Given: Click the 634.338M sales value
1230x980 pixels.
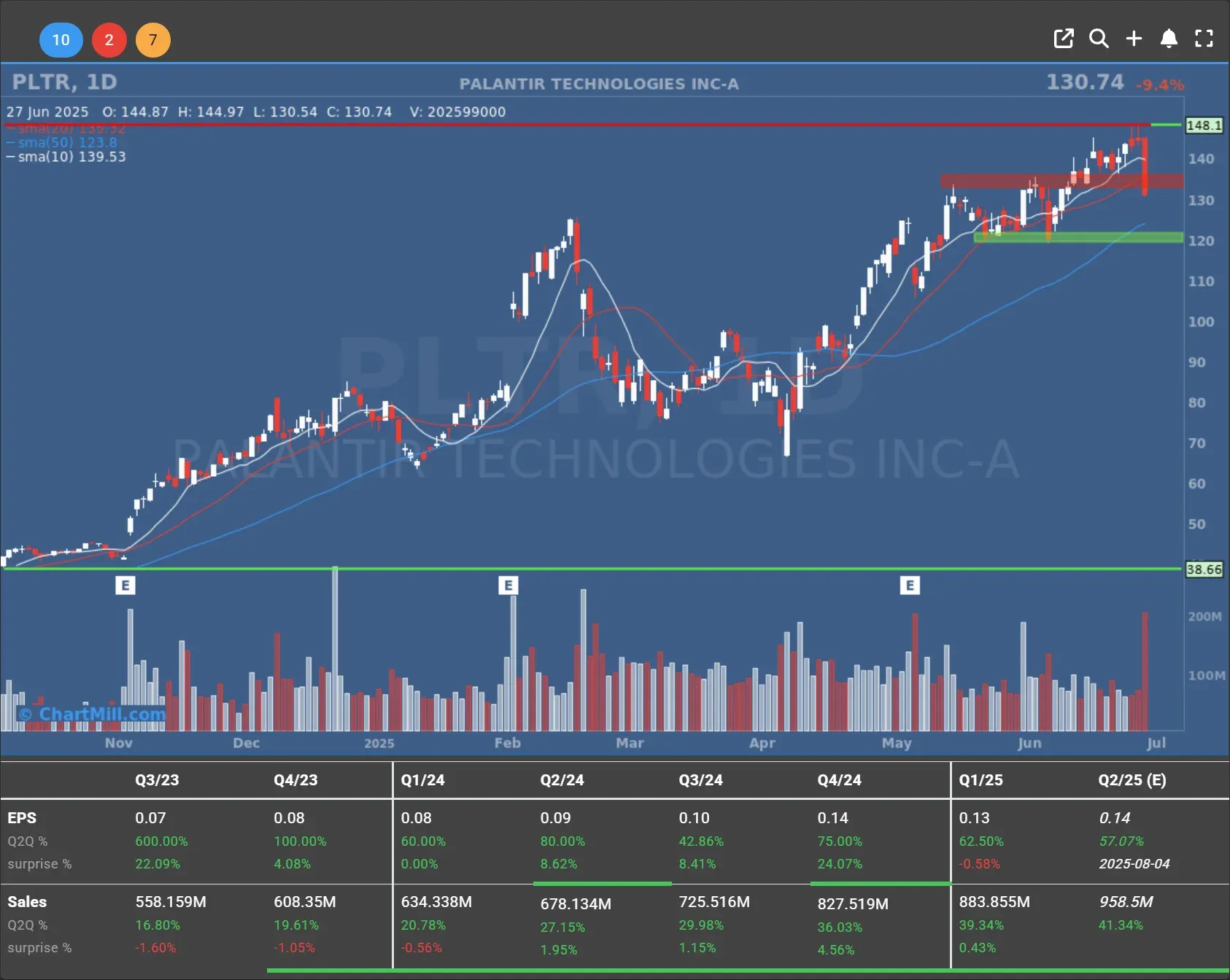Looking at the screenshot, I should (436, 902).
